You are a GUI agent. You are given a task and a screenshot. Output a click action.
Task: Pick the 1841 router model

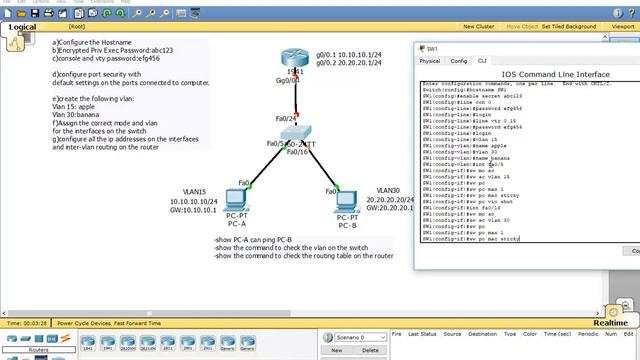tap(88, 343)
